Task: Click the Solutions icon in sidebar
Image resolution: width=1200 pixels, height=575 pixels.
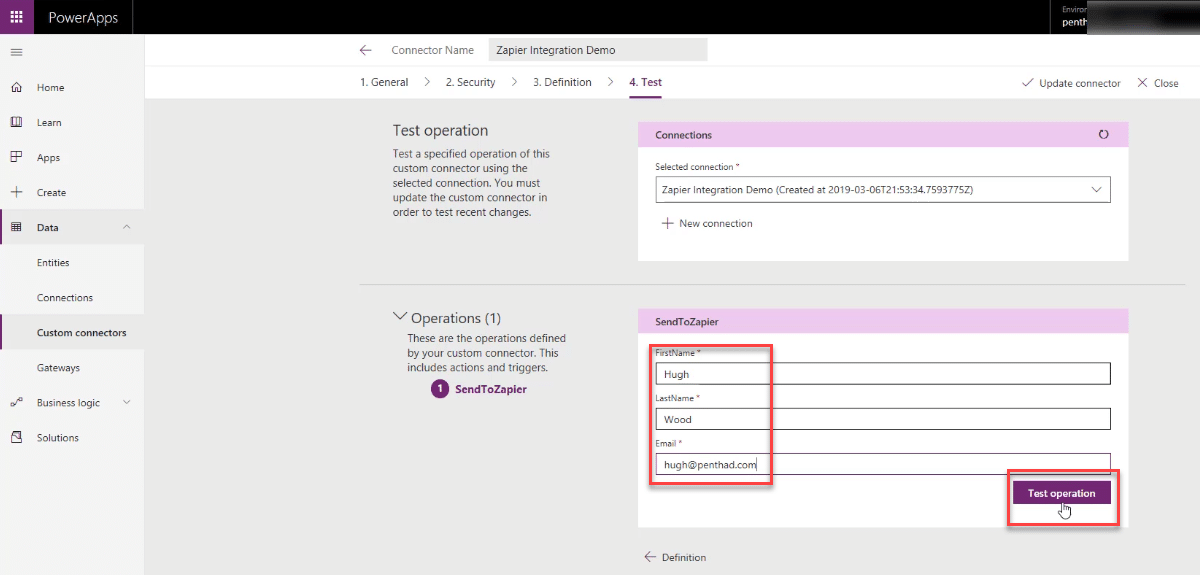Action: point(16,438)
